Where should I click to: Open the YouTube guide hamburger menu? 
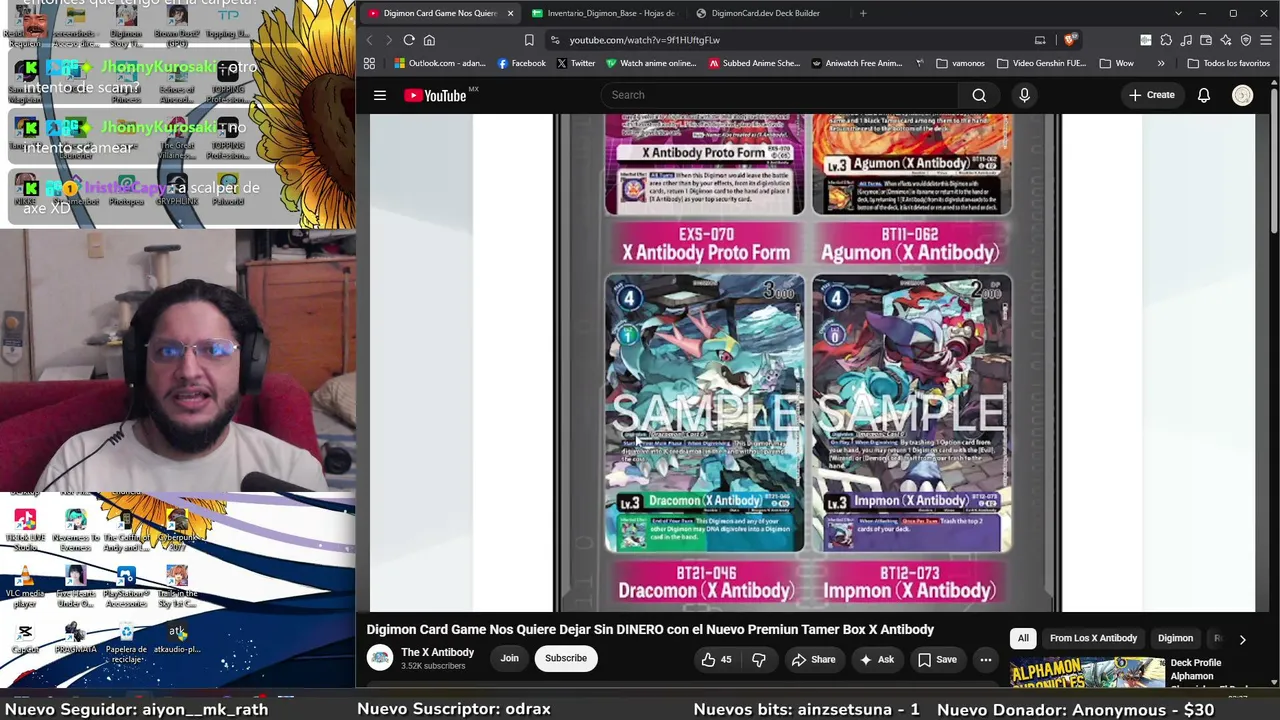[380, 95]
